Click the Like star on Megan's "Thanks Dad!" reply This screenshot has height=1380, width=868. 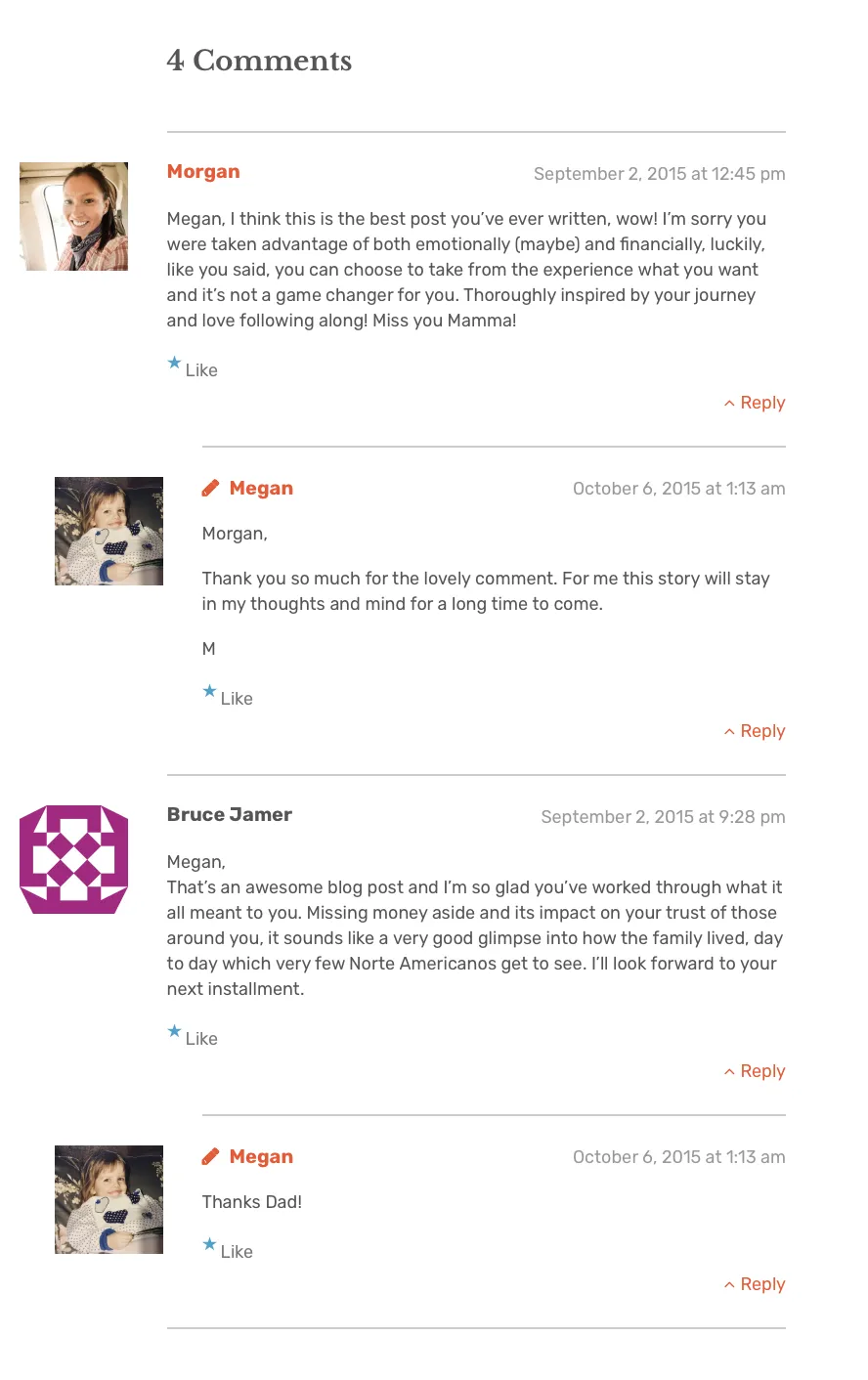tap(210, 1245)
